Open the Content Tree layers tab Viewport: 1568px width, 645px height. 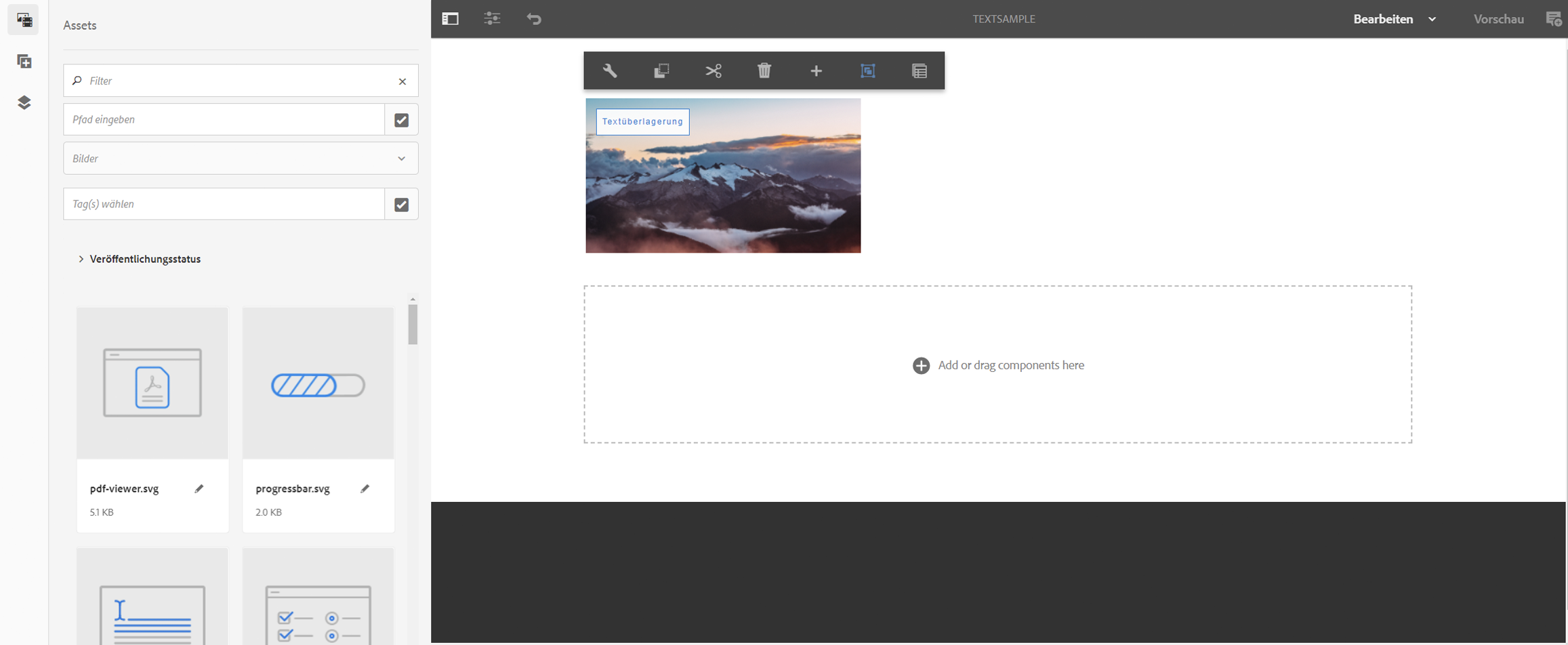[24, 102]
